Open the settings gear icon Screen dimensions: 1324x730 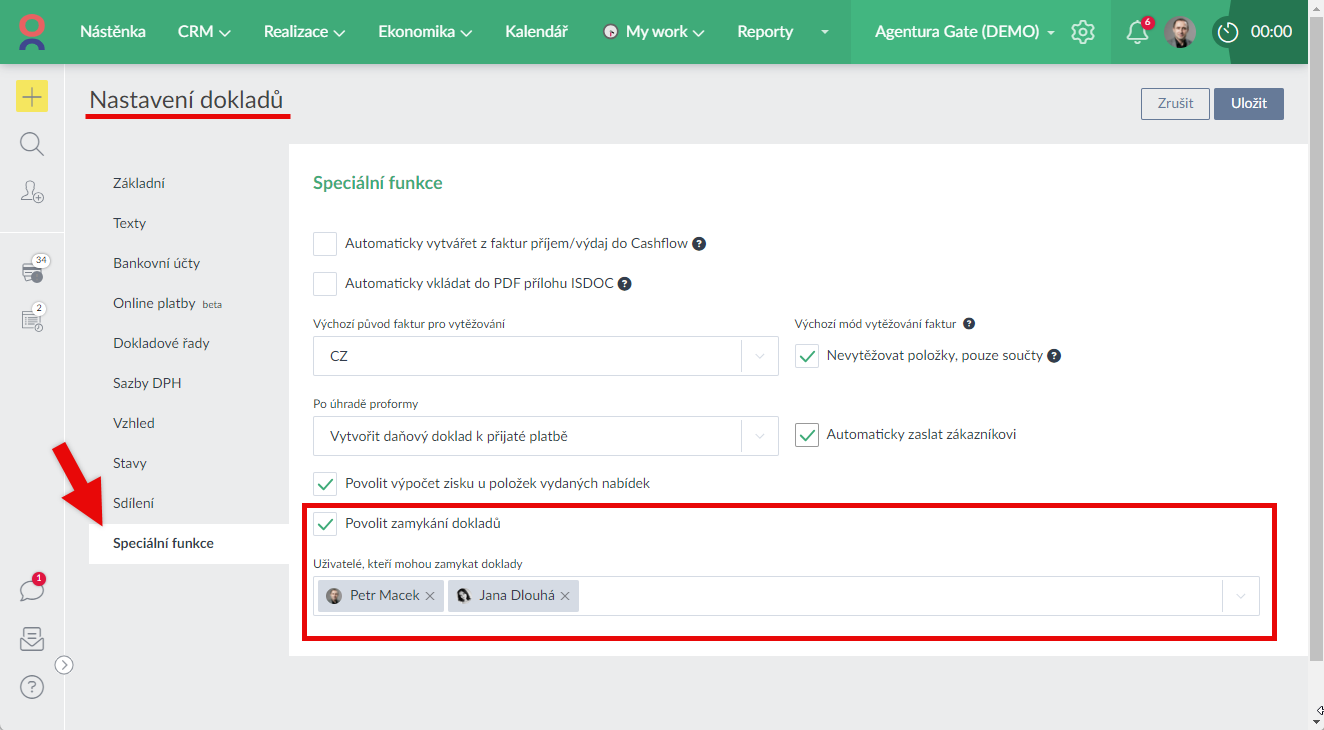(1083, 32)
